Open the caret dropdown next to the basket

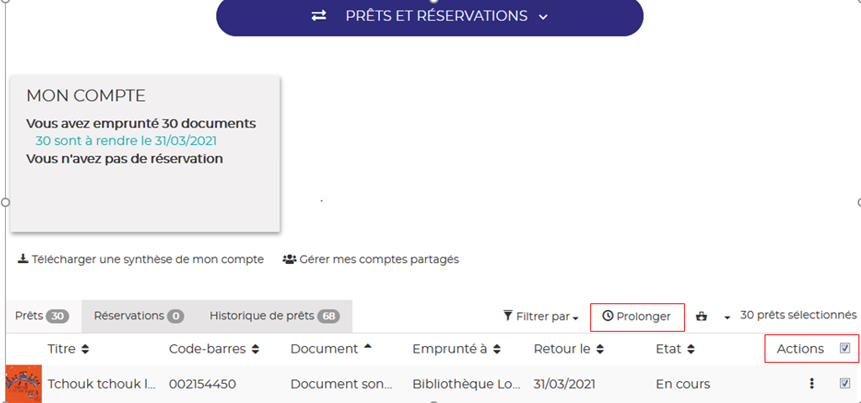[x=726, y=316]
